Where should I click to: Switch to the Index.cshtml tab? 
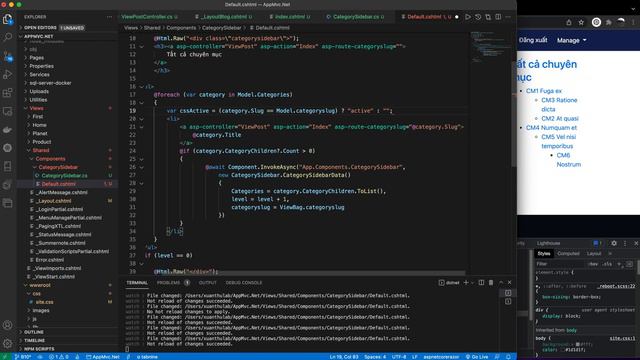pos(290,17)
